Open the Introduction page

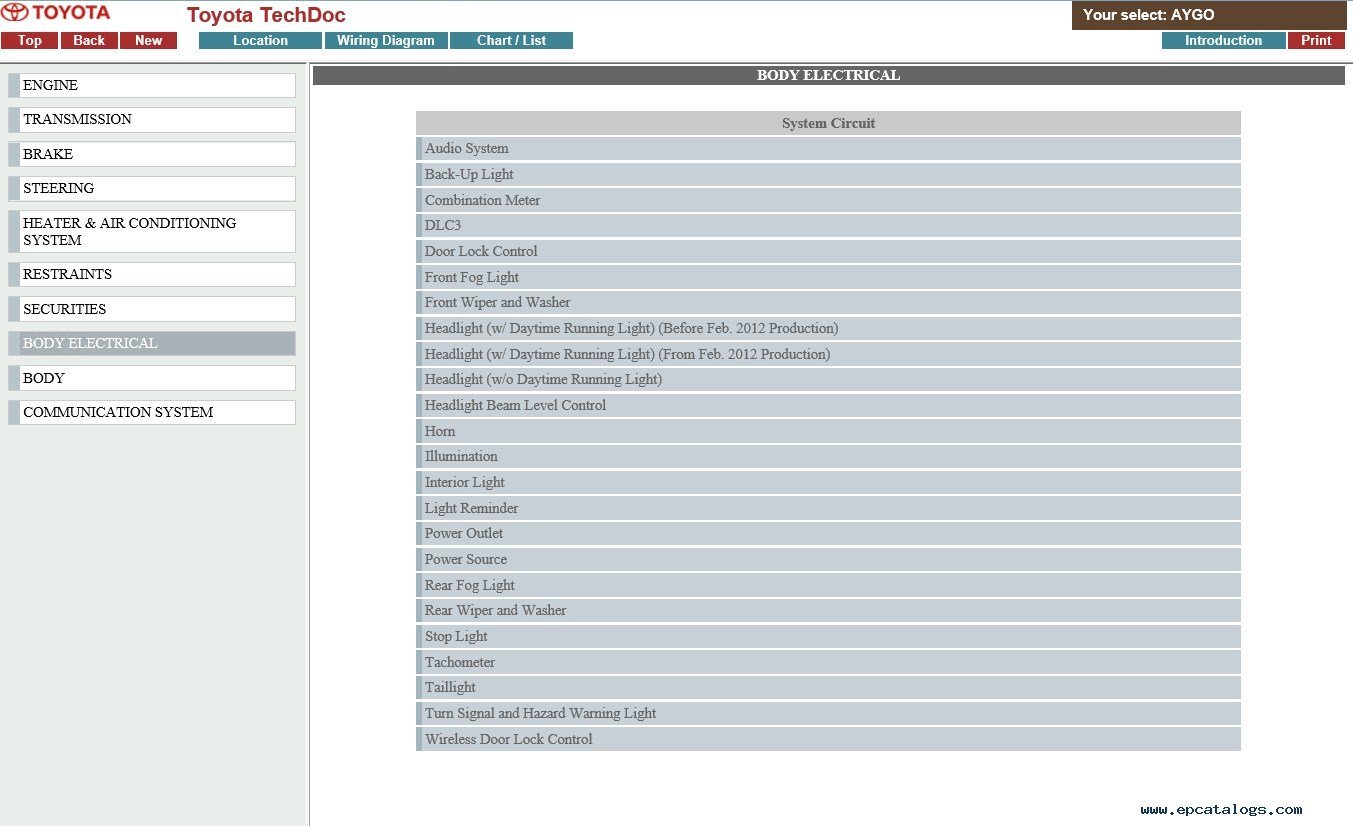(x=1223, y=41)
